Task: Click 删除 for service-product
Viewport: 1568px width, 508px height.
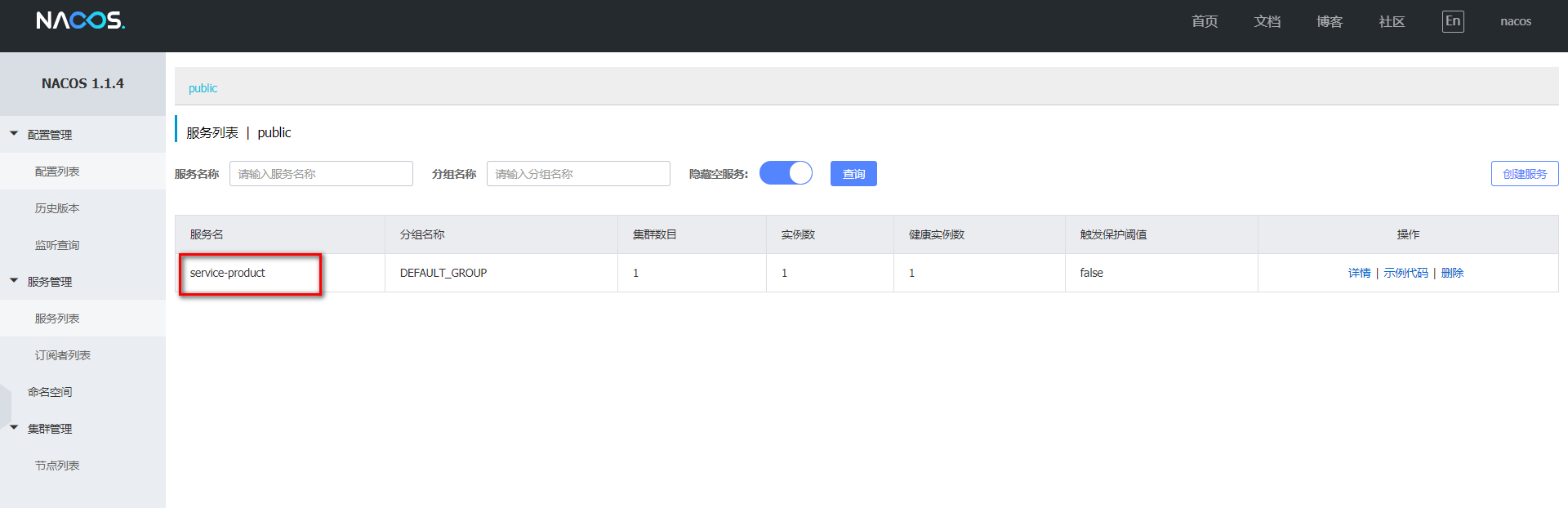Action: [x=1452, y=273]
